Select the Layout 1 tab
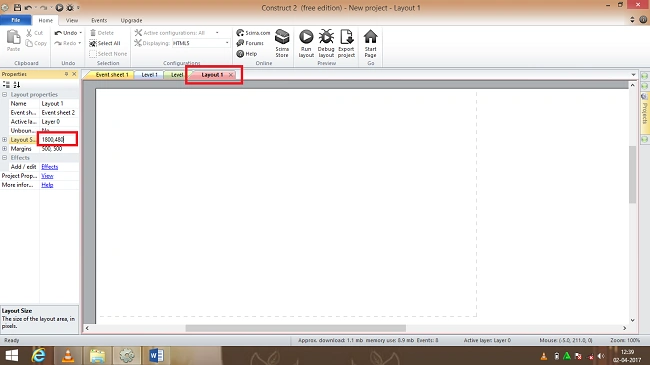The image size is (650, 365). pos(212,75)
